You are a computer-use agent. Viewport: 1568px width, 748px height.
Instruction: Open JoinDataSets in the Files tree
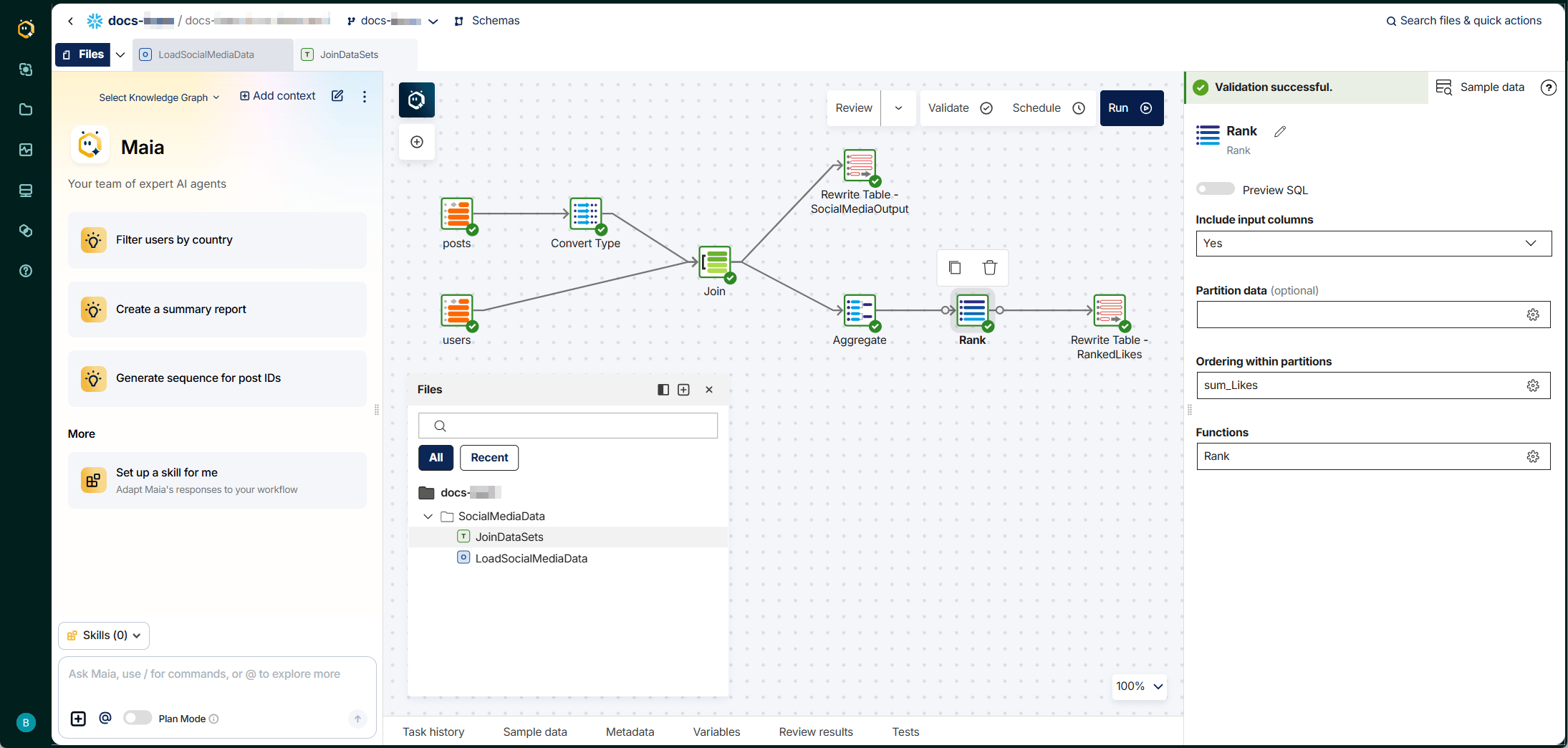pyautogui.click(x=509, y=537)
